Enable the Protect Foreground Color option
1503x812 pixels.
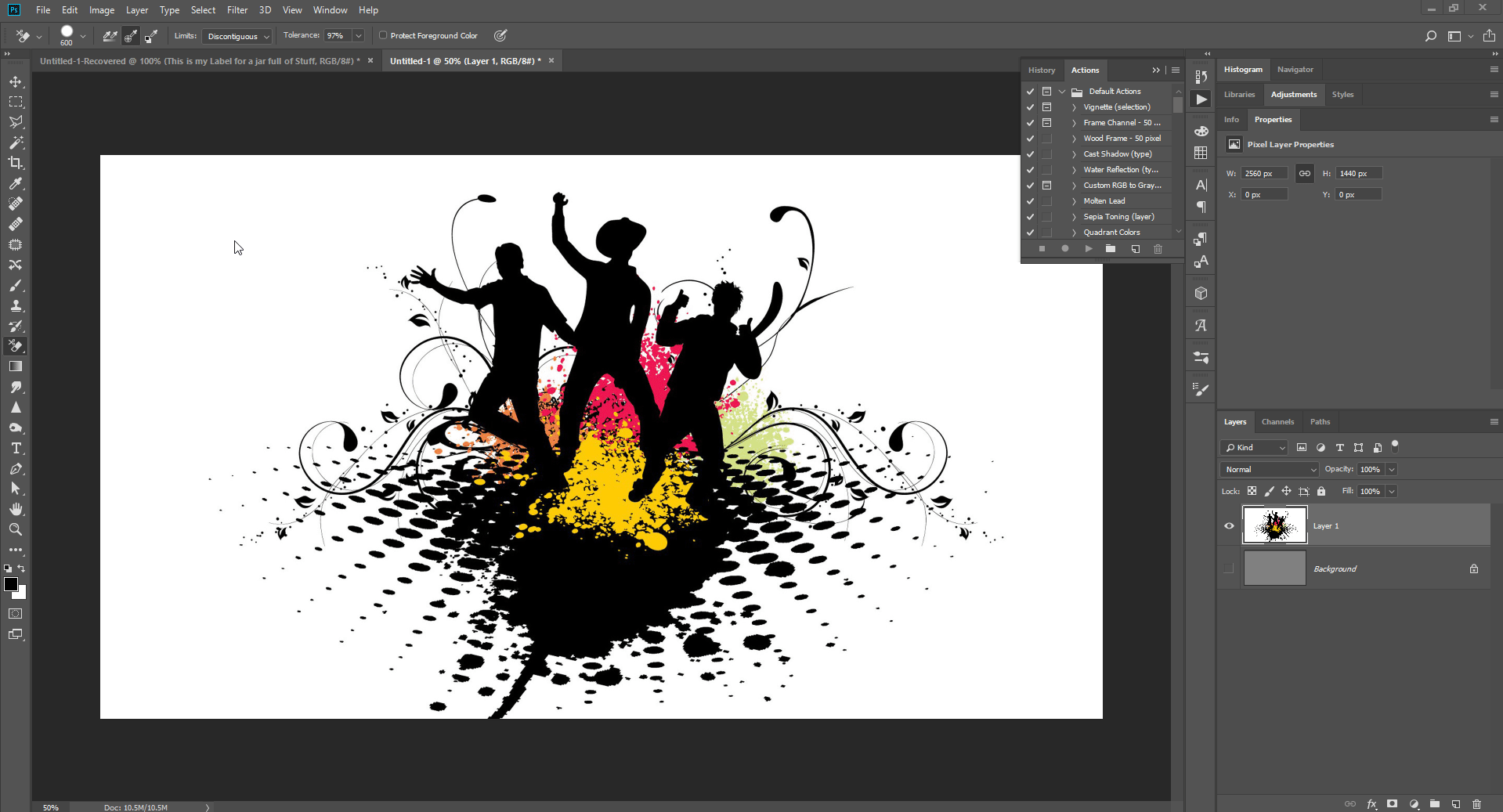(x=383, y=35)
